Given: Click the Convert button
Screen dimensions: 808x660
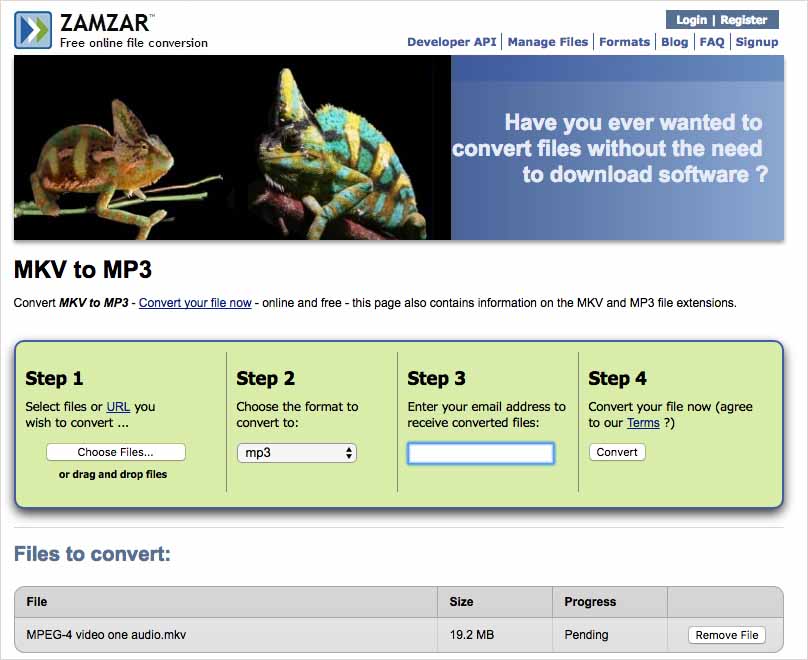Looking at the screenshot, I should click(x=617, y=452).
